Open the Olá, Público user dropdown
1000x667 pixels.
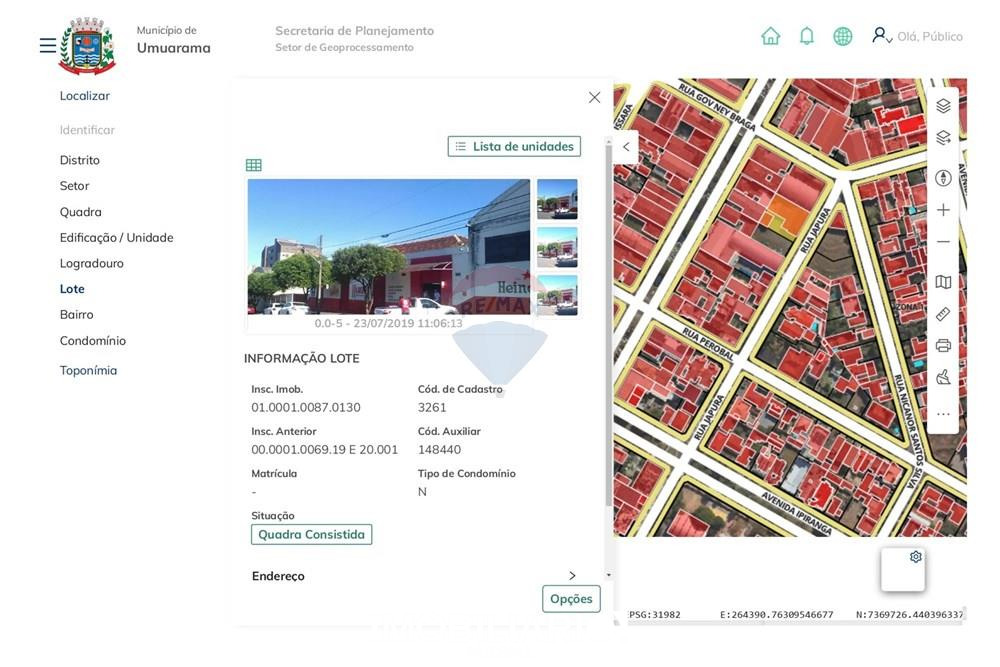pos(917,36)
